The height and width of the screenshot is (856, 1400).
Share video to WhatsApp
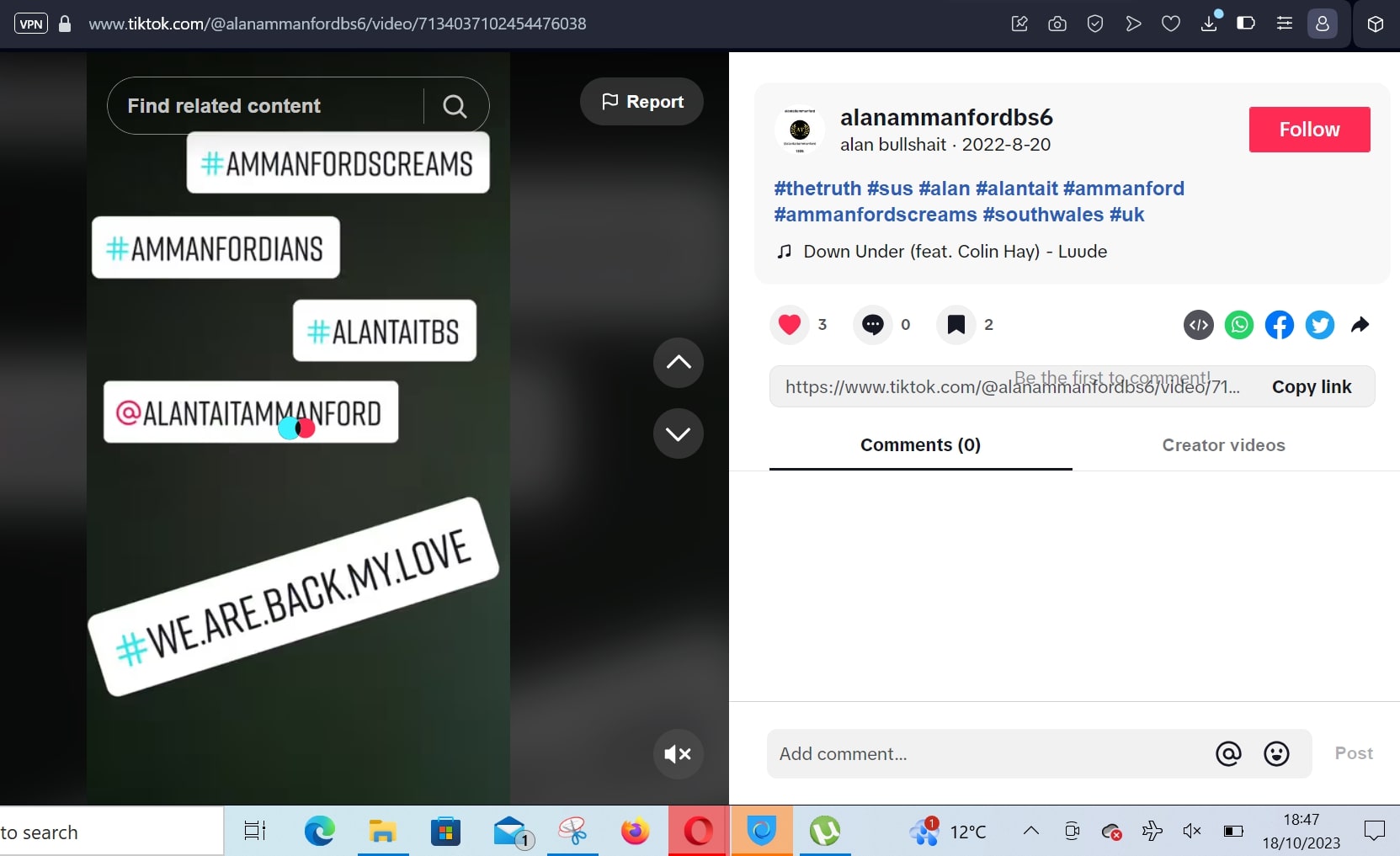pos(1238,325)
